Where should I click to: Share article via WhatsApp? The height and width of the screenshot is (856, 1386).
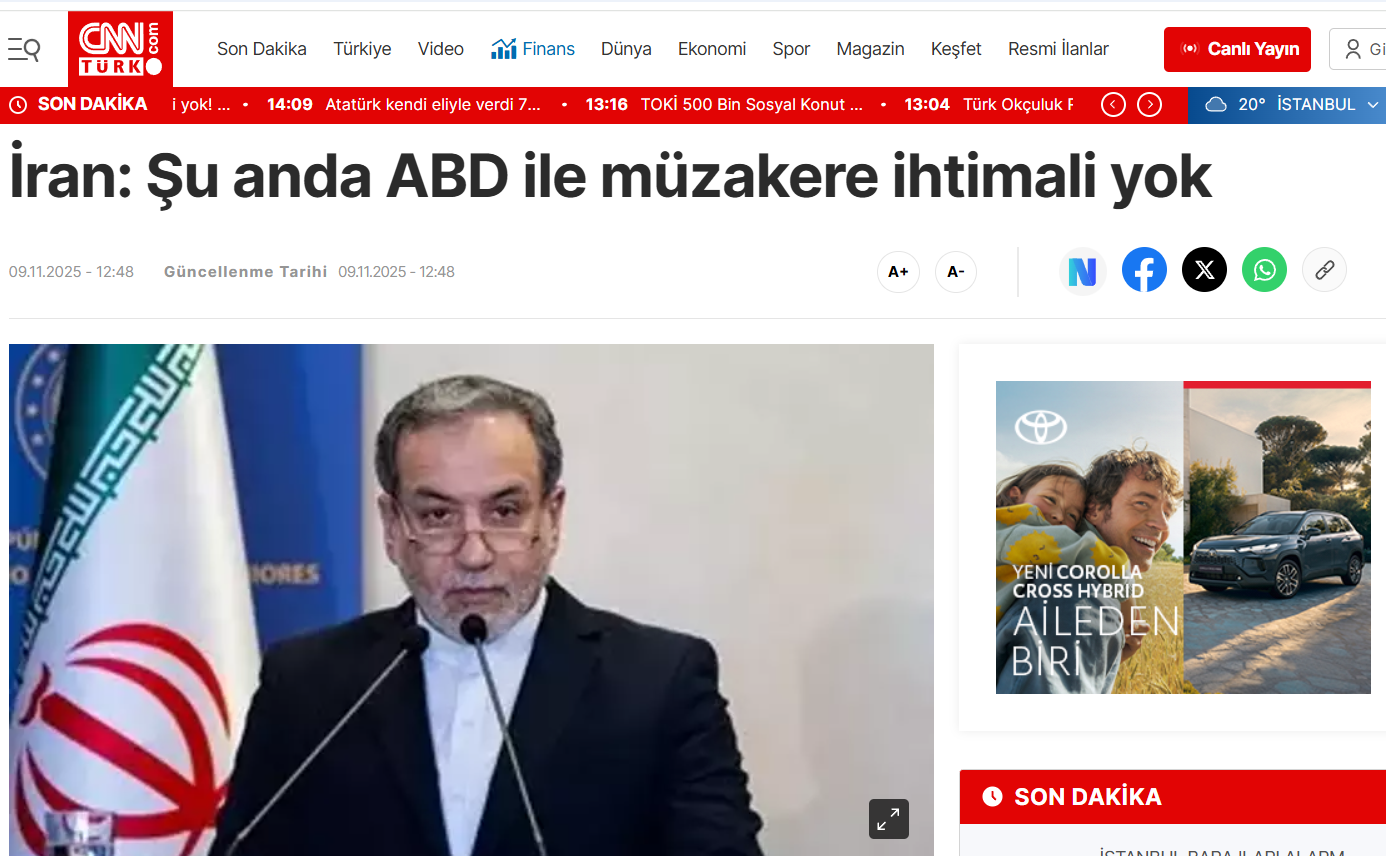1264,270
